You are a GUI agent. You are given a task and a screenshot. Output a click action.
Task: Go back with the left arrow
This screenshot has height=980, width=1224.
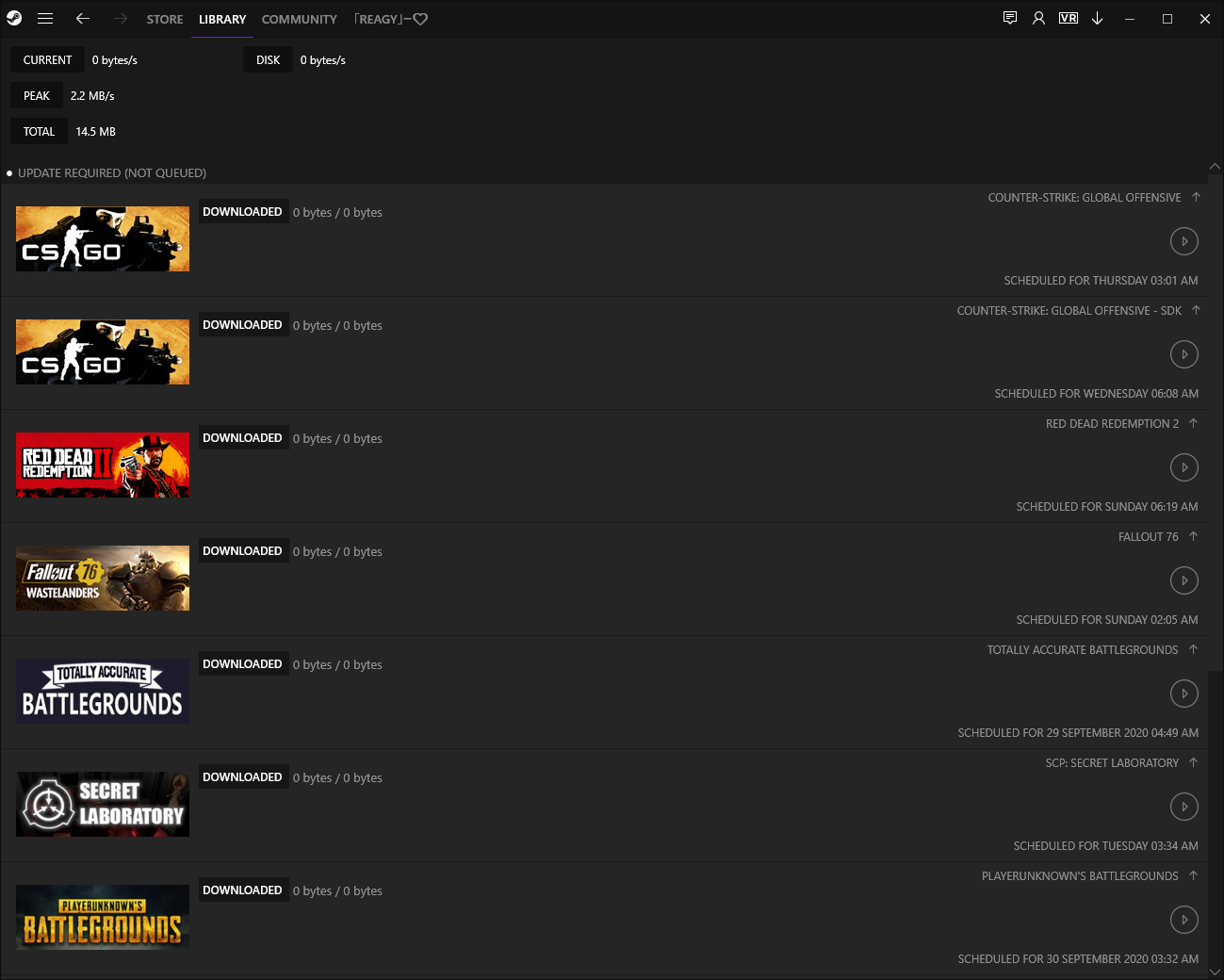[83, 18]
